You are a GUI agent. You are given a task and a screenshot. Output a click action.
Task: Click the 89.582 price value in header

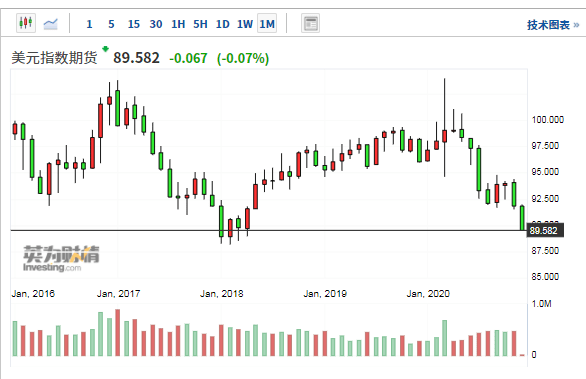tap(136, 58)
